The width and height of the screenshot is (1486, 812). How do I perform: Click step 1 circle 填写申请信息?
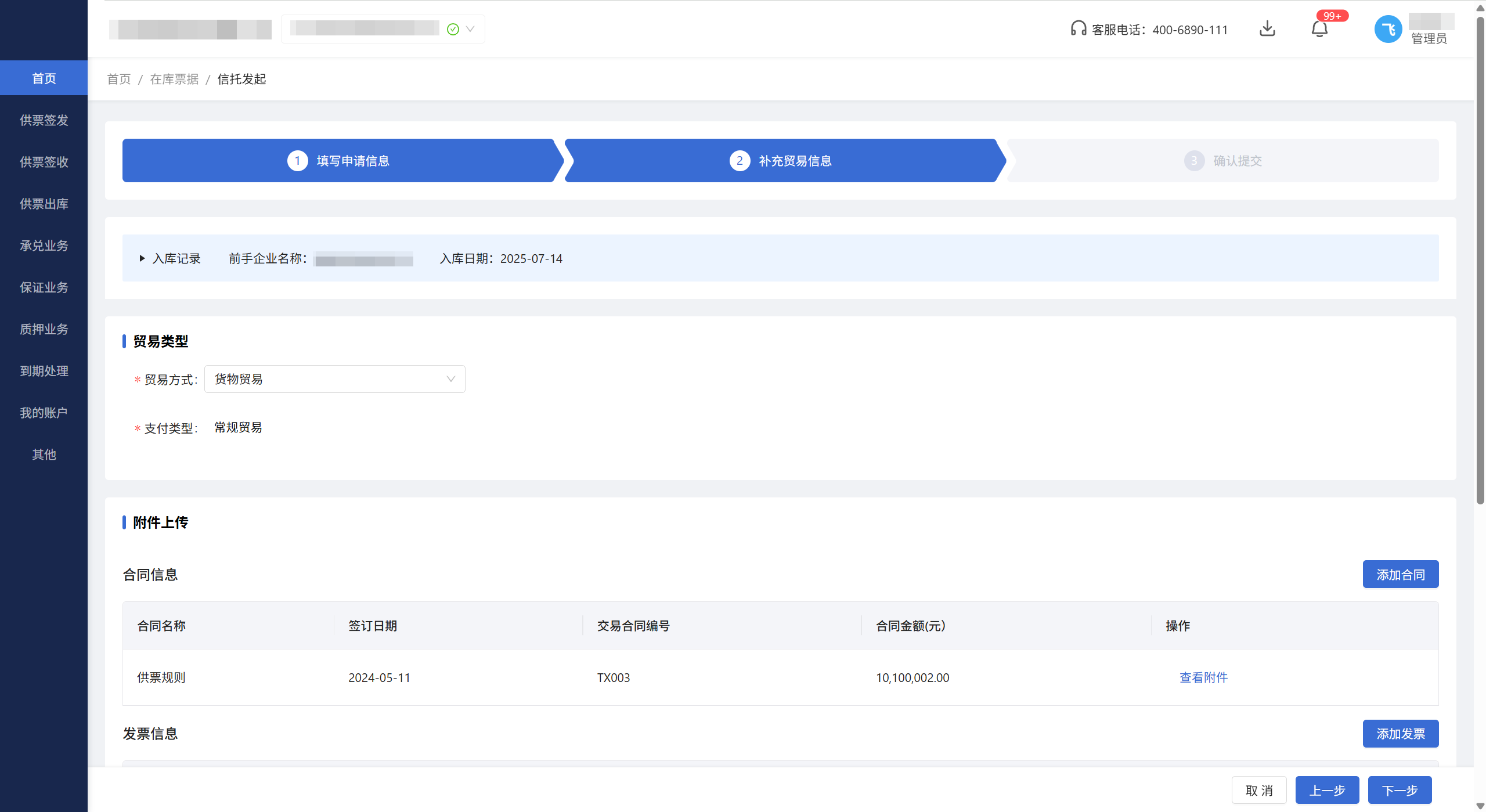coord(297,161)
